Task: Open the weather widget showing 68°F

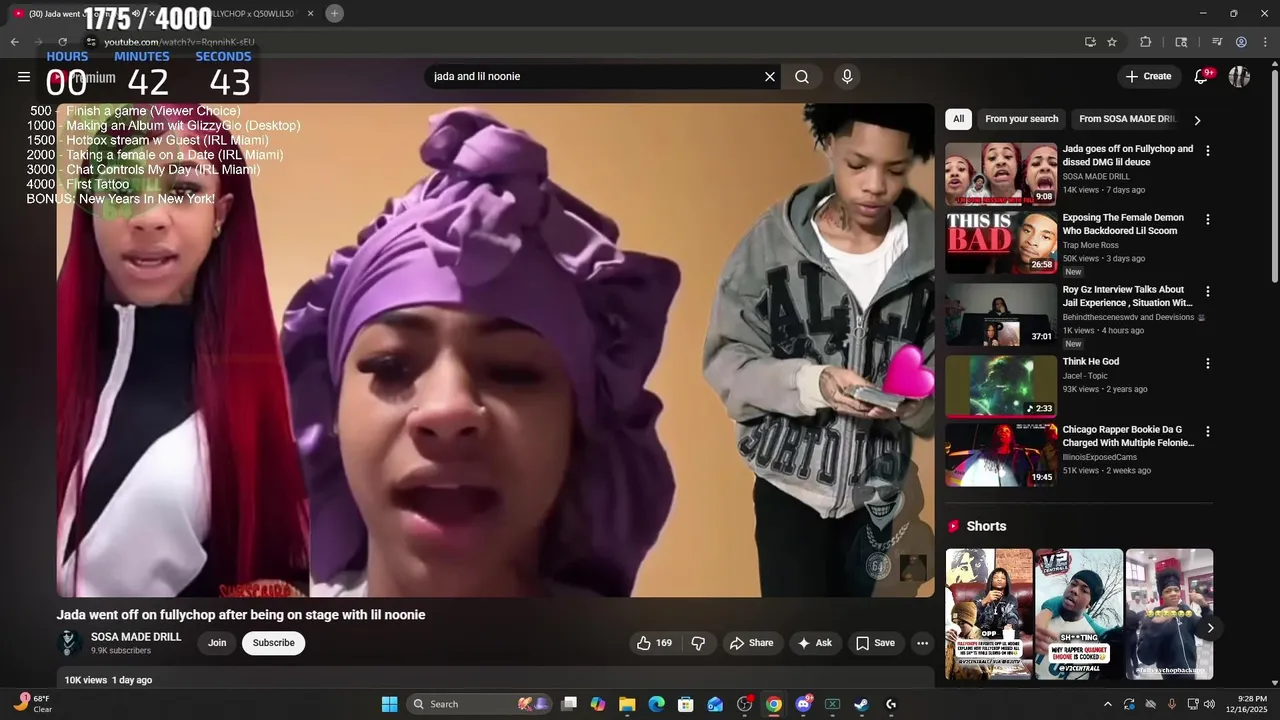Action: point(32,704)
